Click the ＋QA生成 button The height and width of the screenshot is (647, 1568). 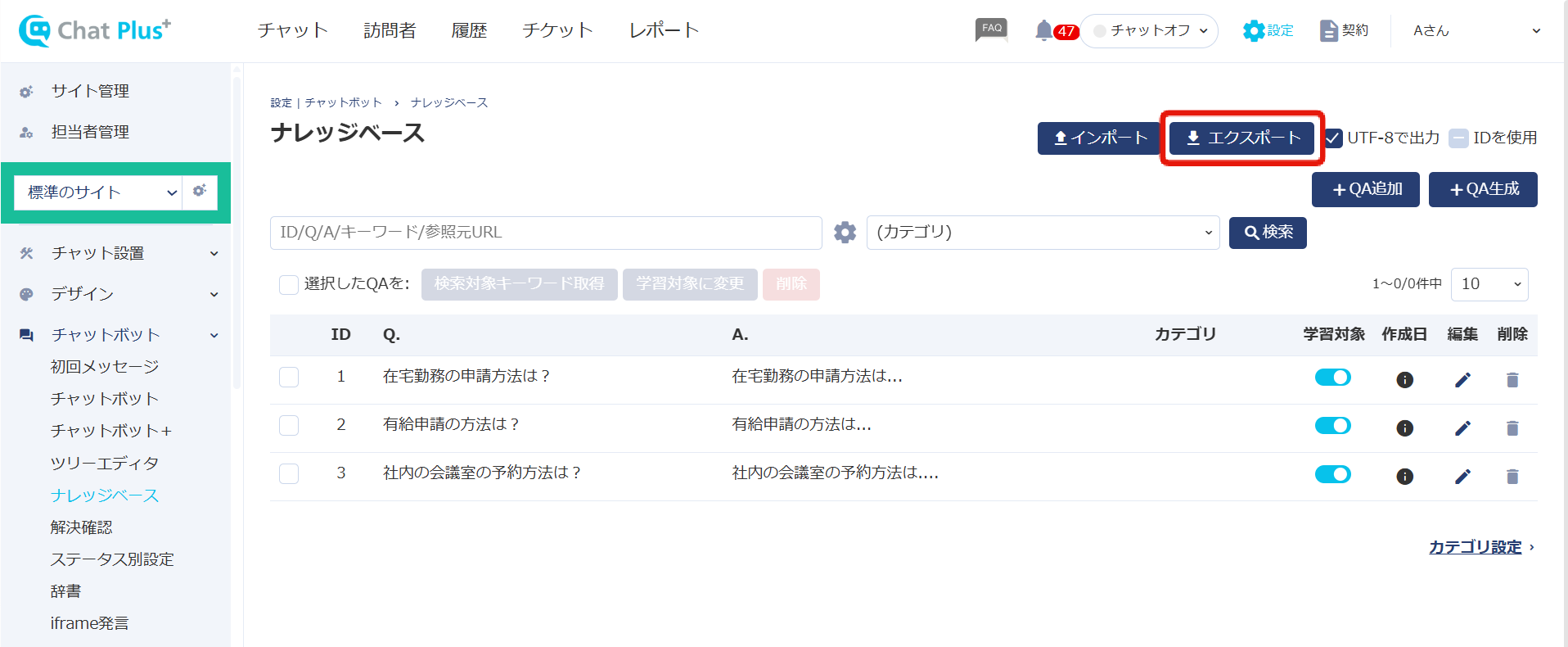(x=1483, y=189)
